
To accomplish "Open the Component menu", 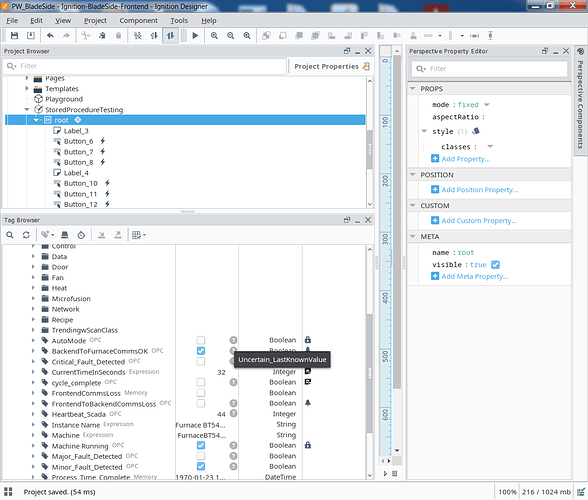I will tap(138, 21).
